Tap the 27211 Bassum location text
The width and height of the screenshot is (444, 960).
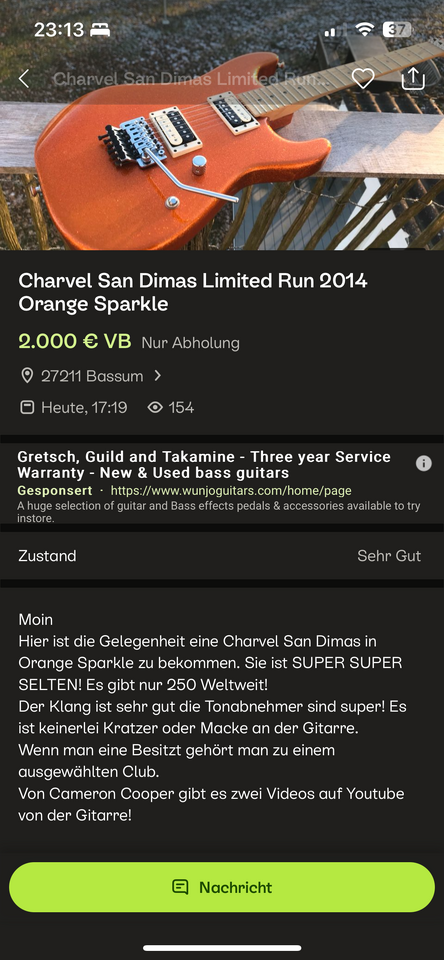(x=92, y=375)
